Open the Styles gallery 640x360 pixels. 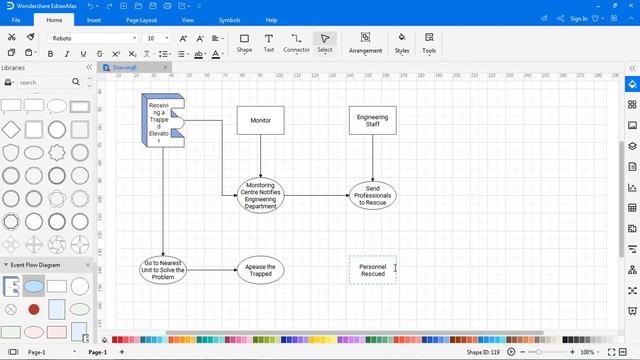[402, 43]
